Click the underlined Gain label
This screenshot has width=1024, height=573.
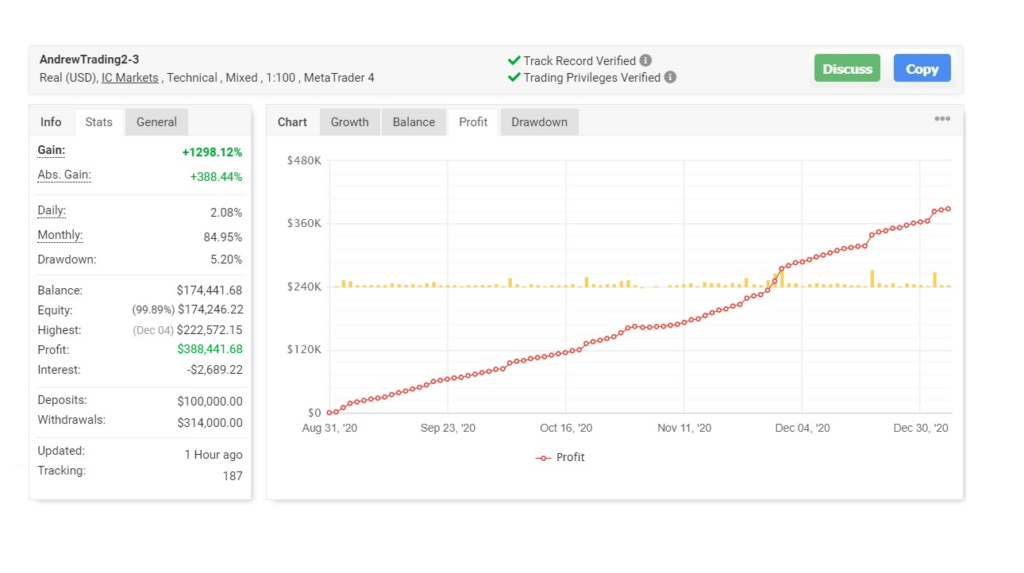(51, 150)
